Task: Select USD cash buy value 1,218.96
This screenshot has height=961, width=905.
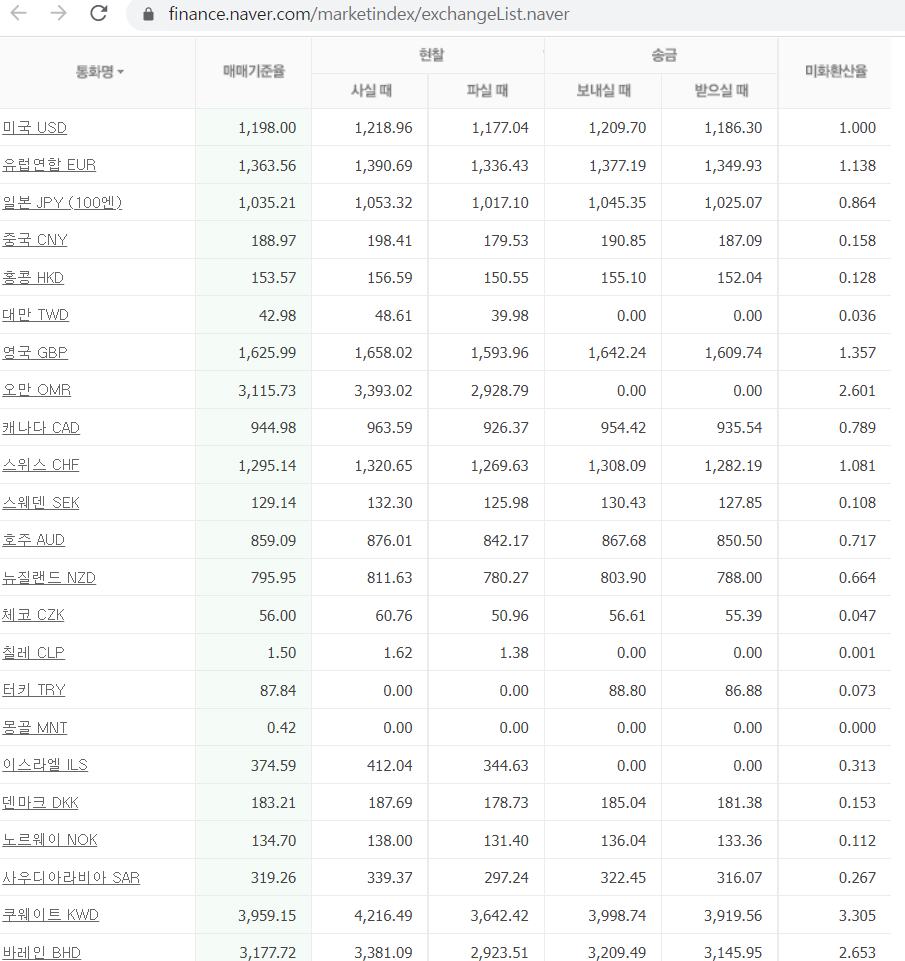Action: coord(384,127)
